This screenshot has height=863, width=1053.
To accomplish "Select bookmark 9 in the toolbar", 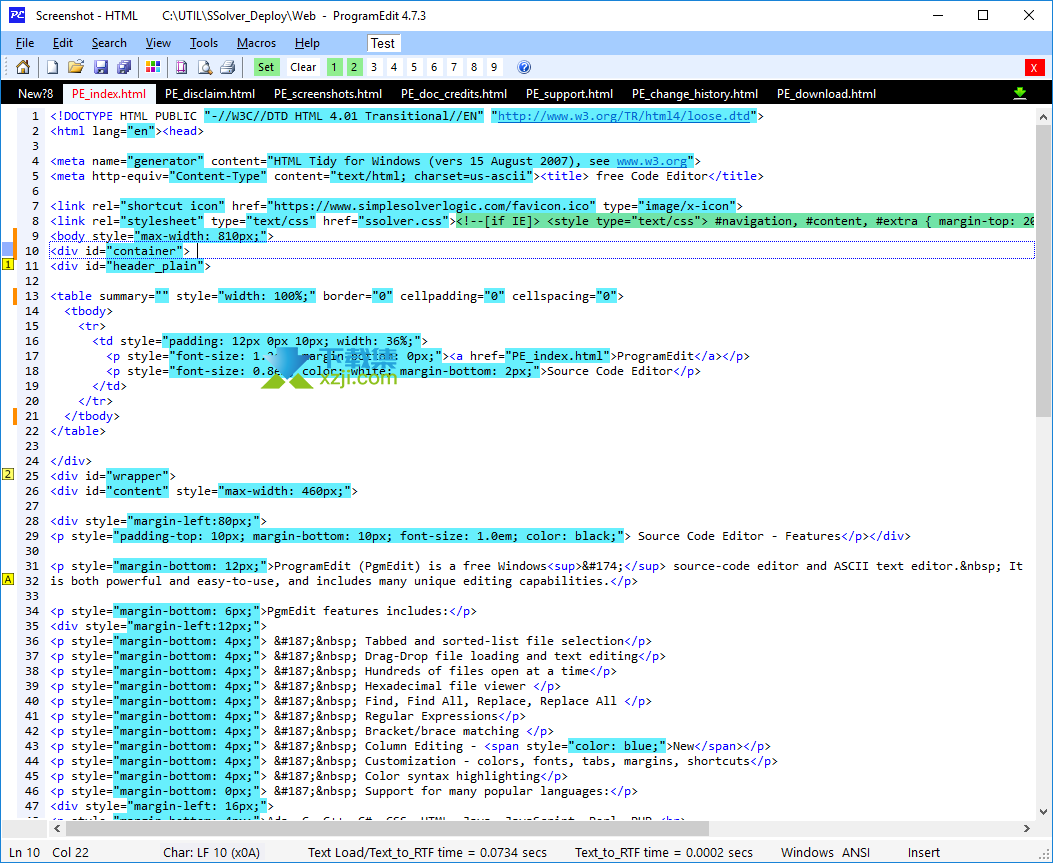I will (494, 67).
